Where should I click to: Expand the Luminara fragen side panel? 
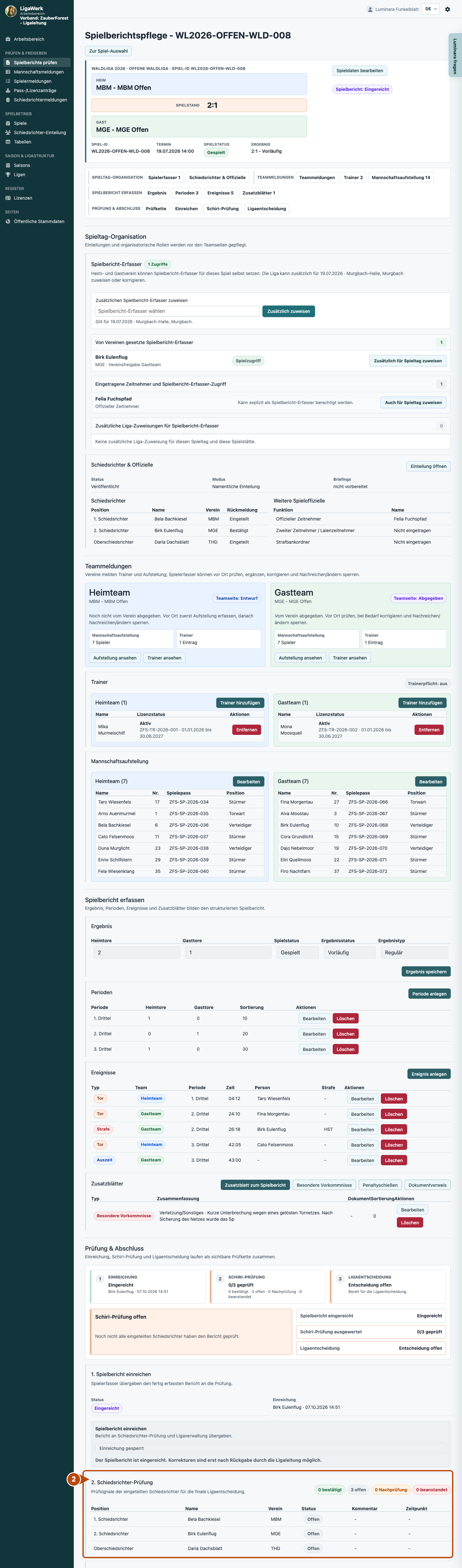(455, 56)
